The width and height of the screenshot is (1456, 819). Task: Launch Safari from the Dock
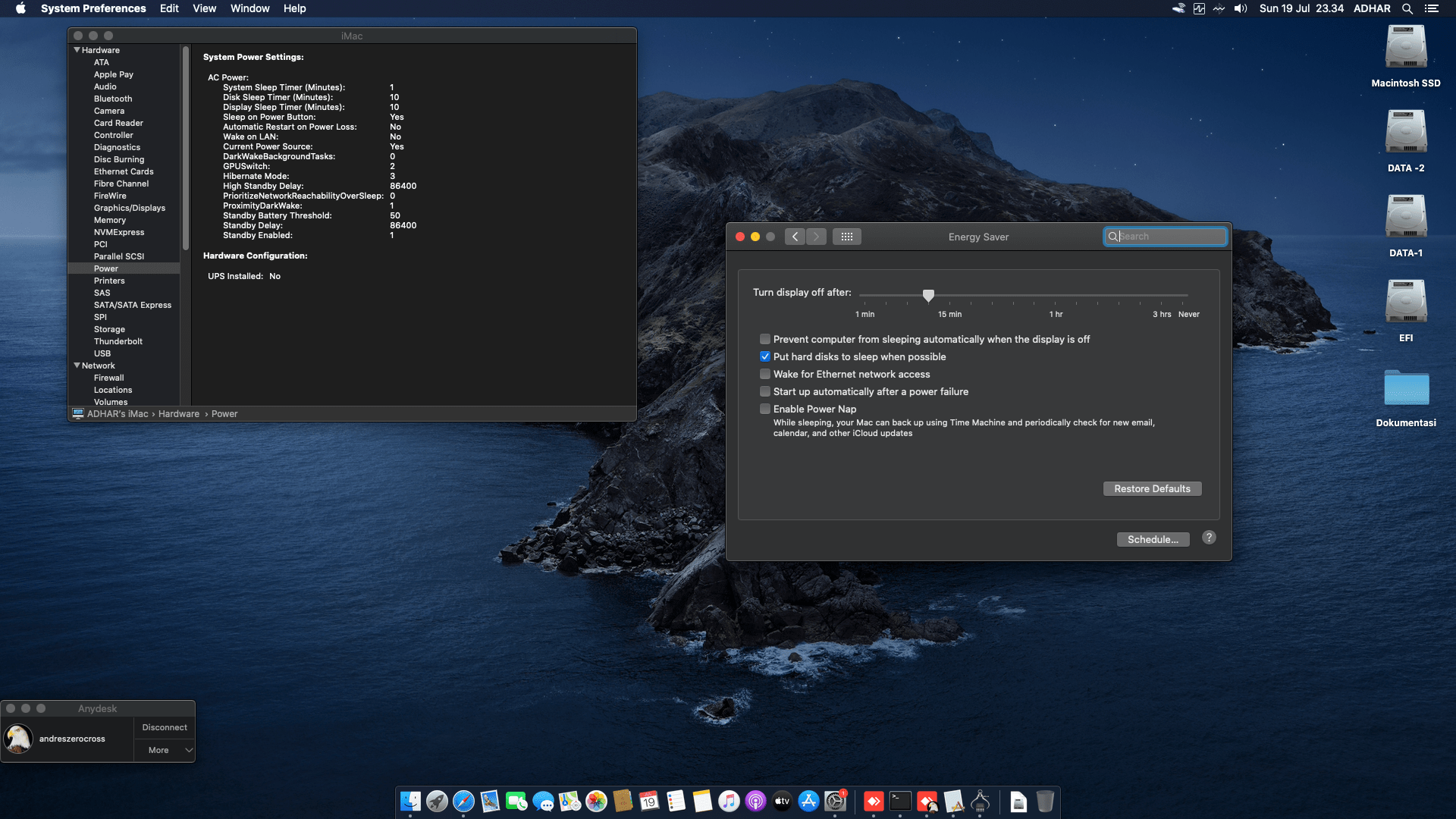click(464, 801)
